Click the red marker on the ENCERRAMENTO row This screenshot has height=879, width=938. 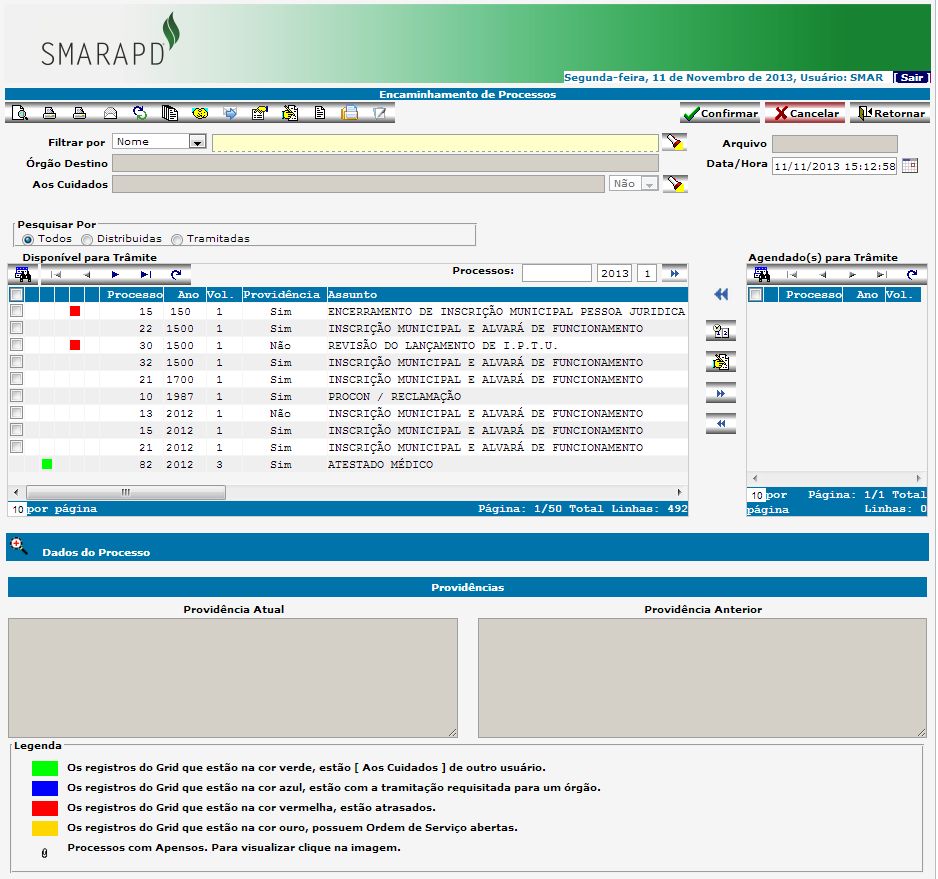pyautogui.click(x=75, y=311)
